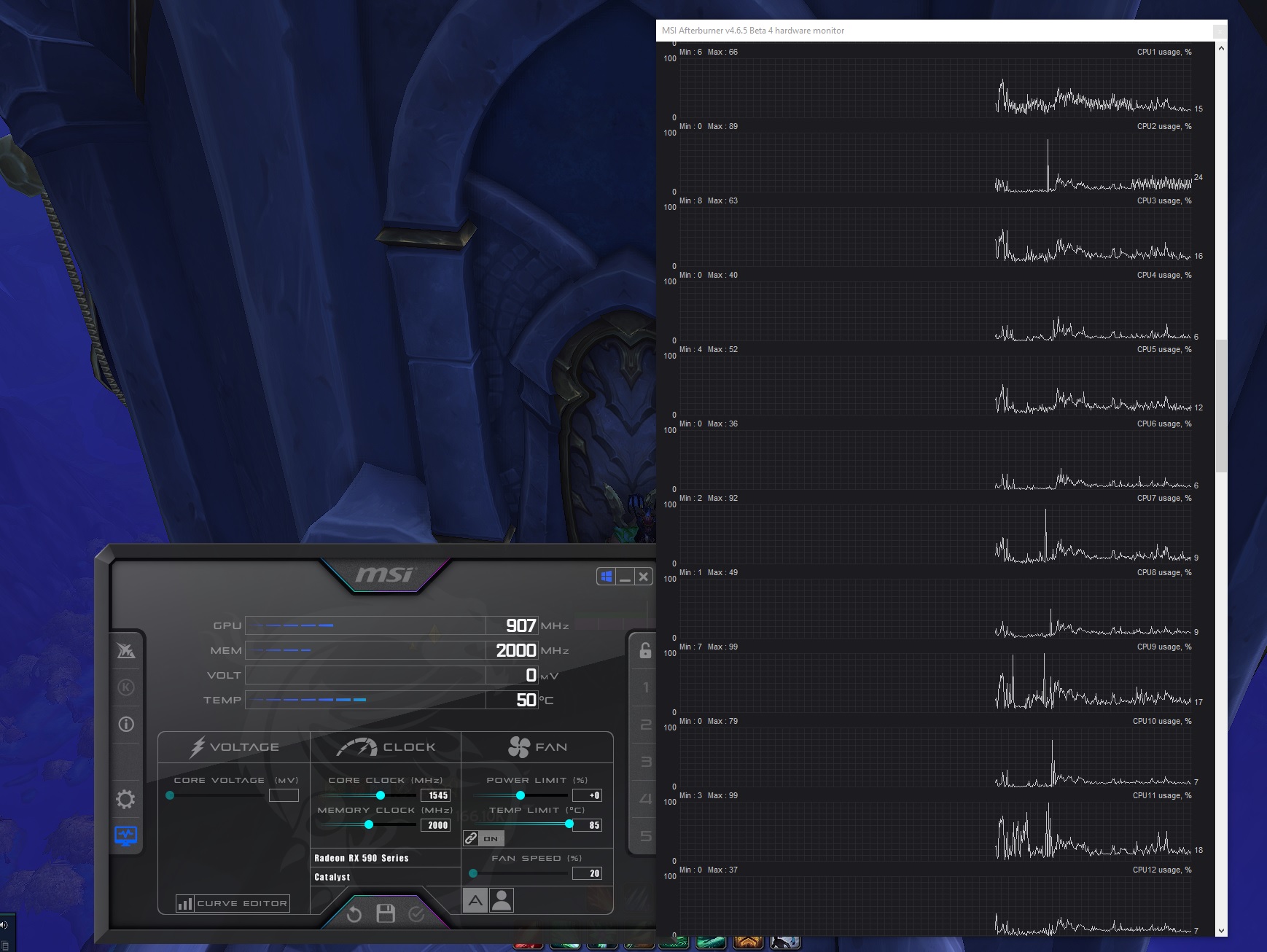Click the profile lock padlock icon
Viewport: 1267px width, 952px height.
(645, 650)
